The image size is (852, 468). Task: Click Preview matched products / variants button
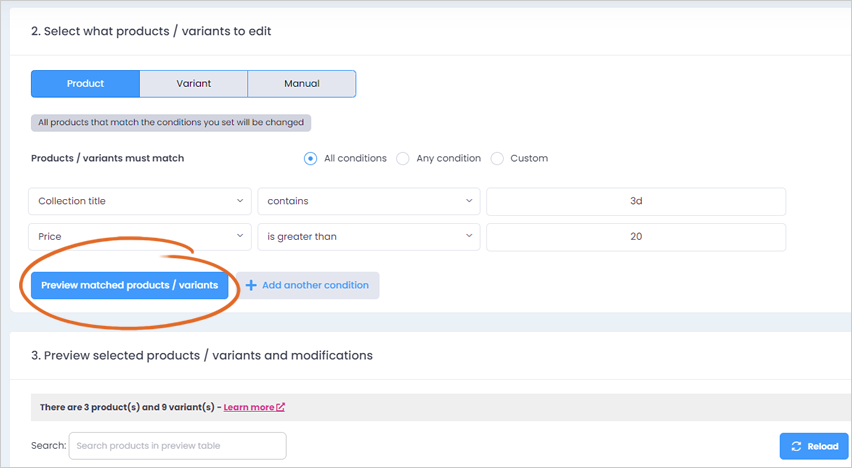[x=129, y=285]
